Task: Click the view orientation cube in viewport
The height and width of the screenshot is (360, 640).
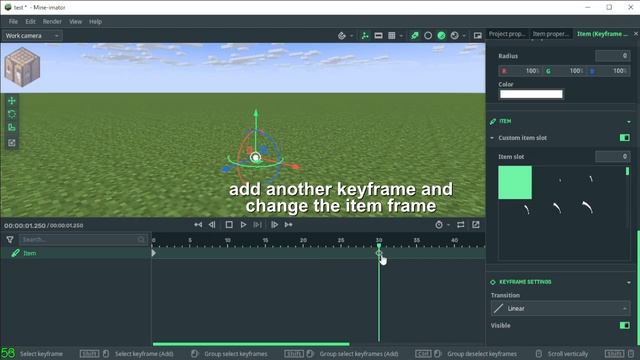Action: coord(22,67)
